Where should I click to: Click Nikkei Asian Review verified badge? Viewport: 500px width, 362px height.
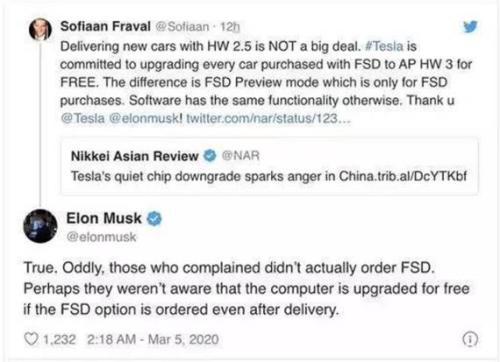tap(210, 156)
